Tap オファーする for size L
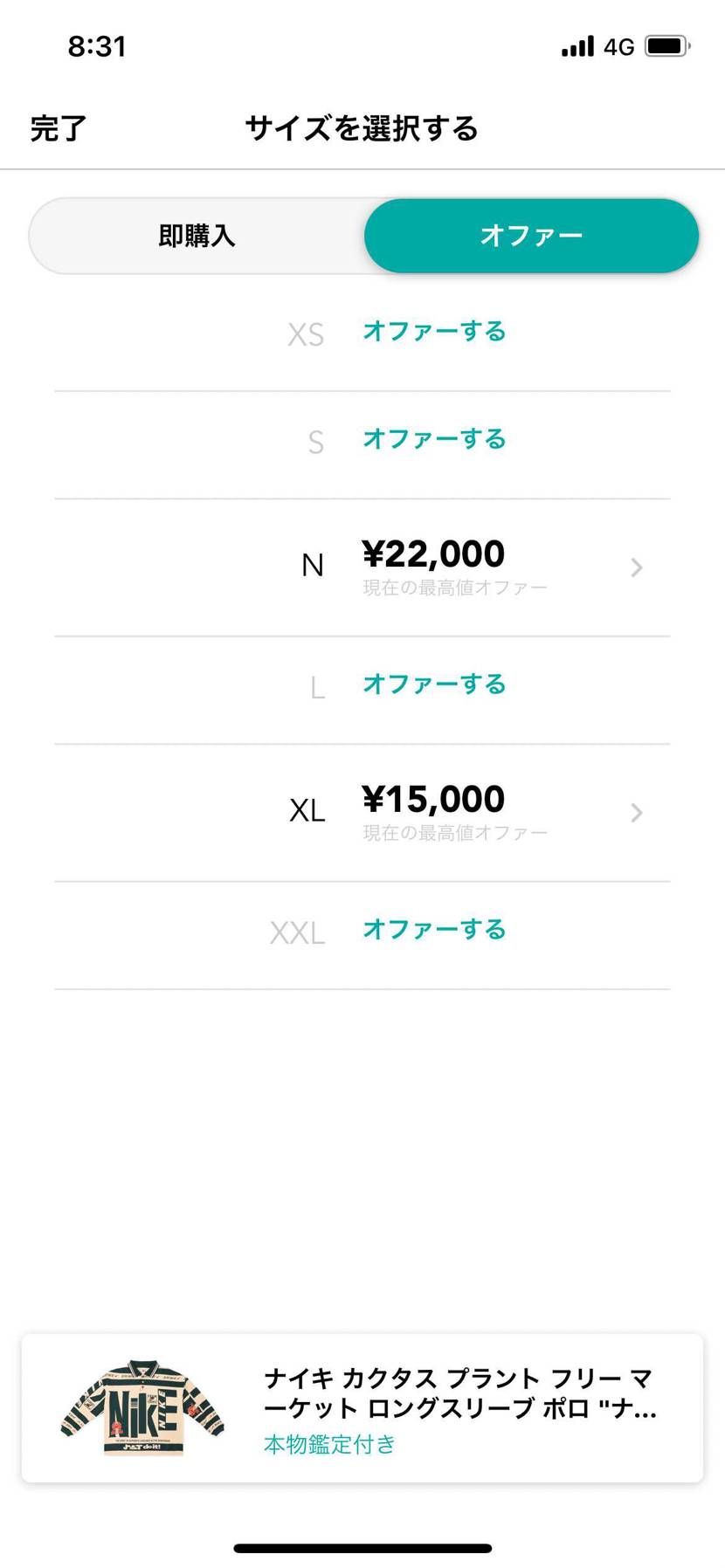Viewport: 725px width, 1568px height. (x=434, y=684)
